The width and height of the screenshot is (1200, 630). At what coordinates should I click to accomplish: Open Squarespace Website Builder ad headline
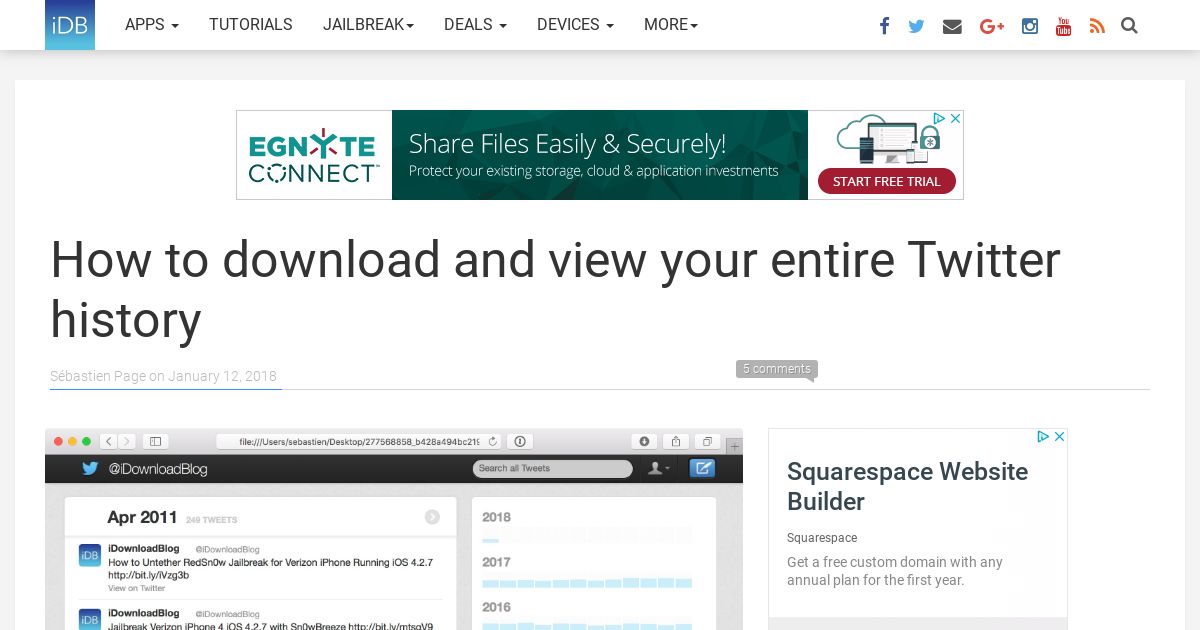click(907, 486)
